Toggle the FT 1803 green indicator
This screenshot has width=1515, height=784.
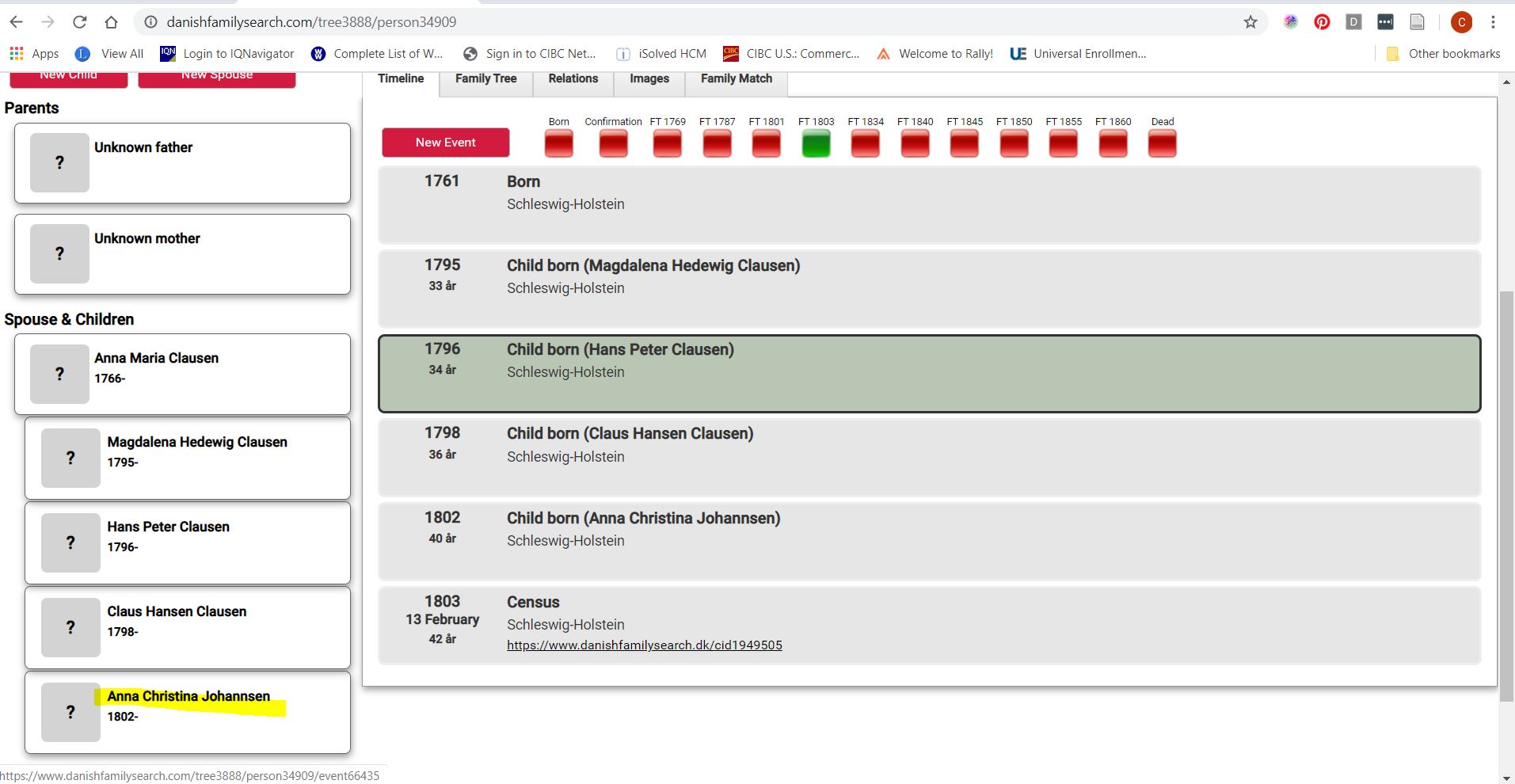click(816, 143)
